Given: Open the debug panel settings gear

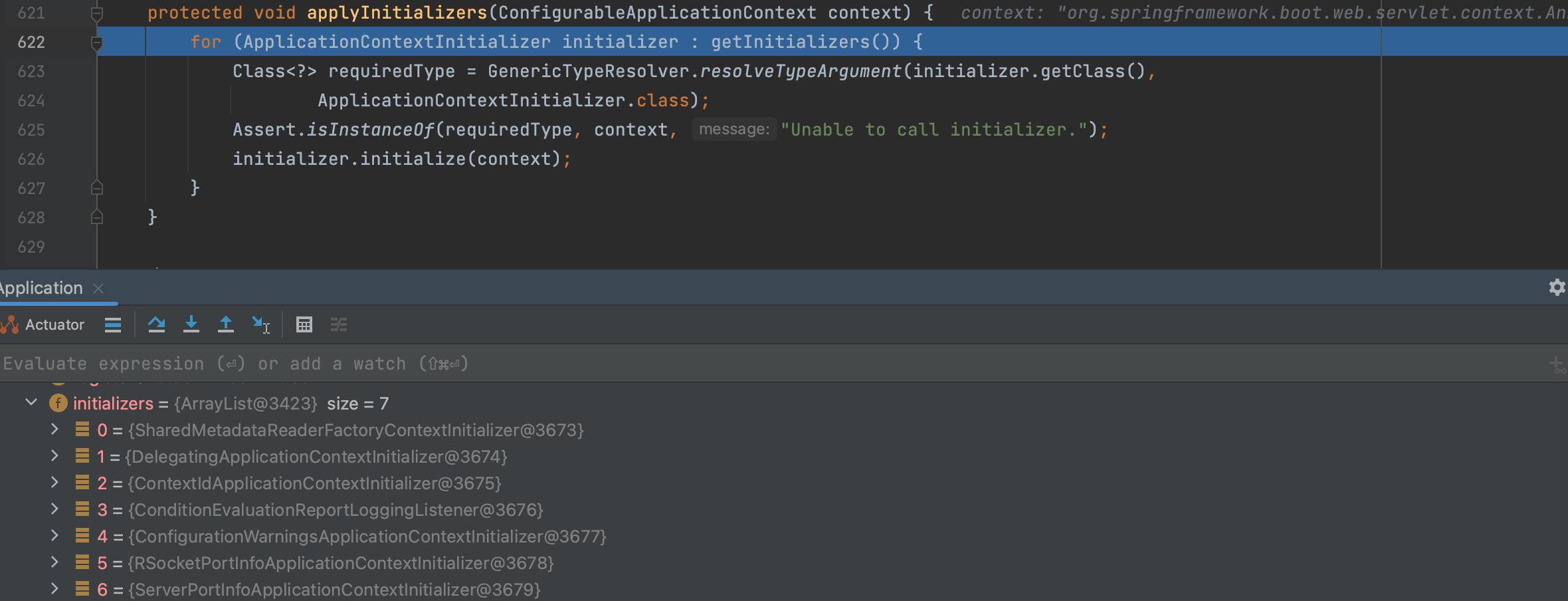Looking at the screenshot, I should (x=1557, y=287).
